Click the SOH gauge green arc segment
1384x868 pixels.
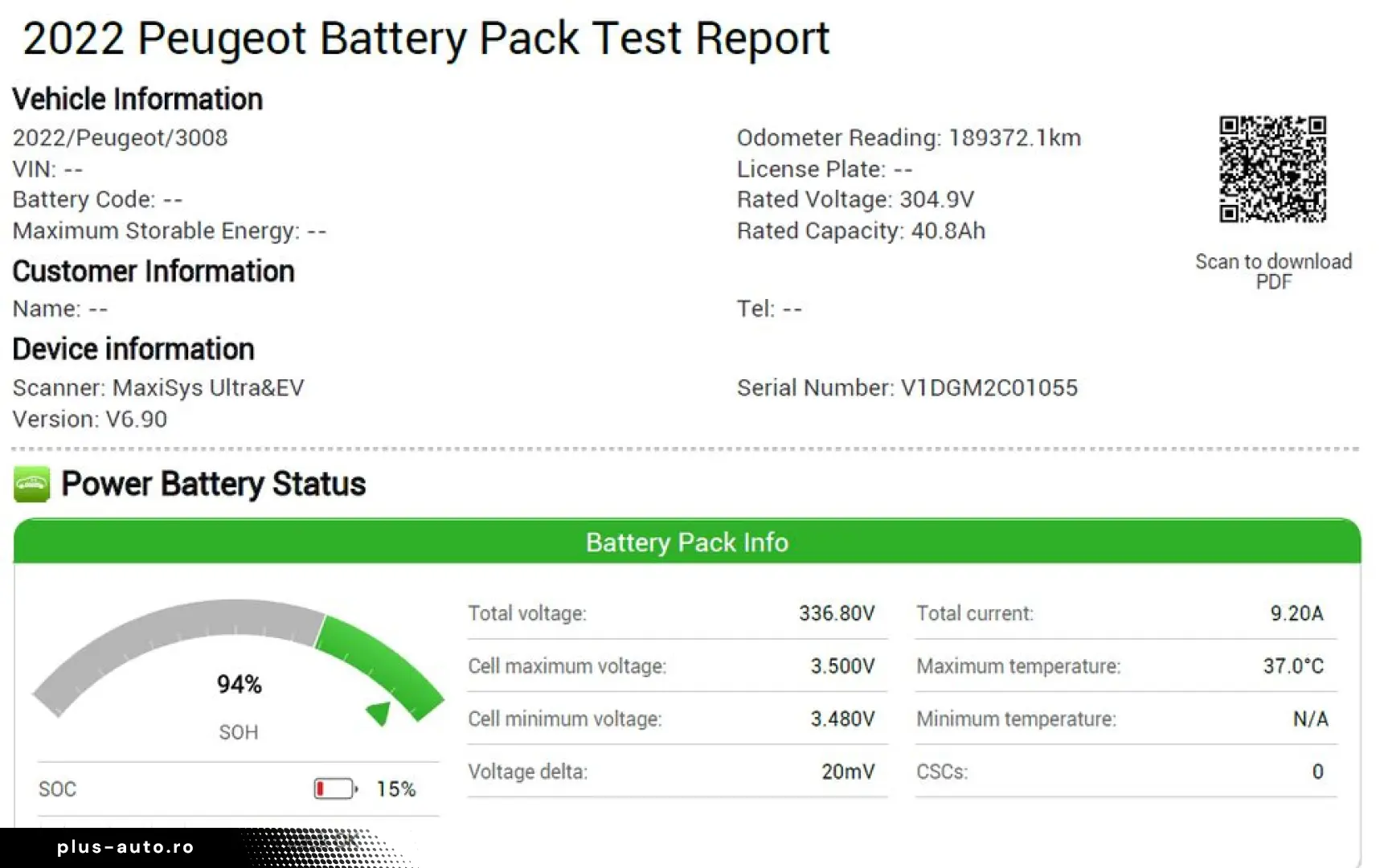click(x=379, y=665)
